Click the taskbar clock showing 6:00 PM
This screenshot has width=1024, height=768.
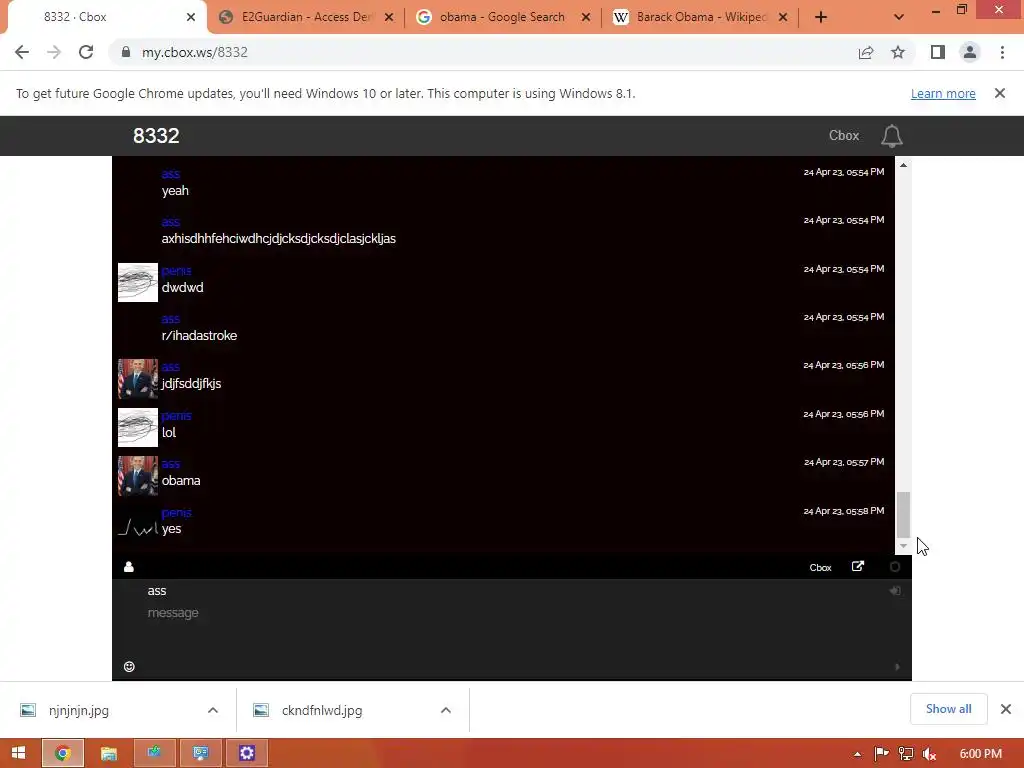coord(980,754)
